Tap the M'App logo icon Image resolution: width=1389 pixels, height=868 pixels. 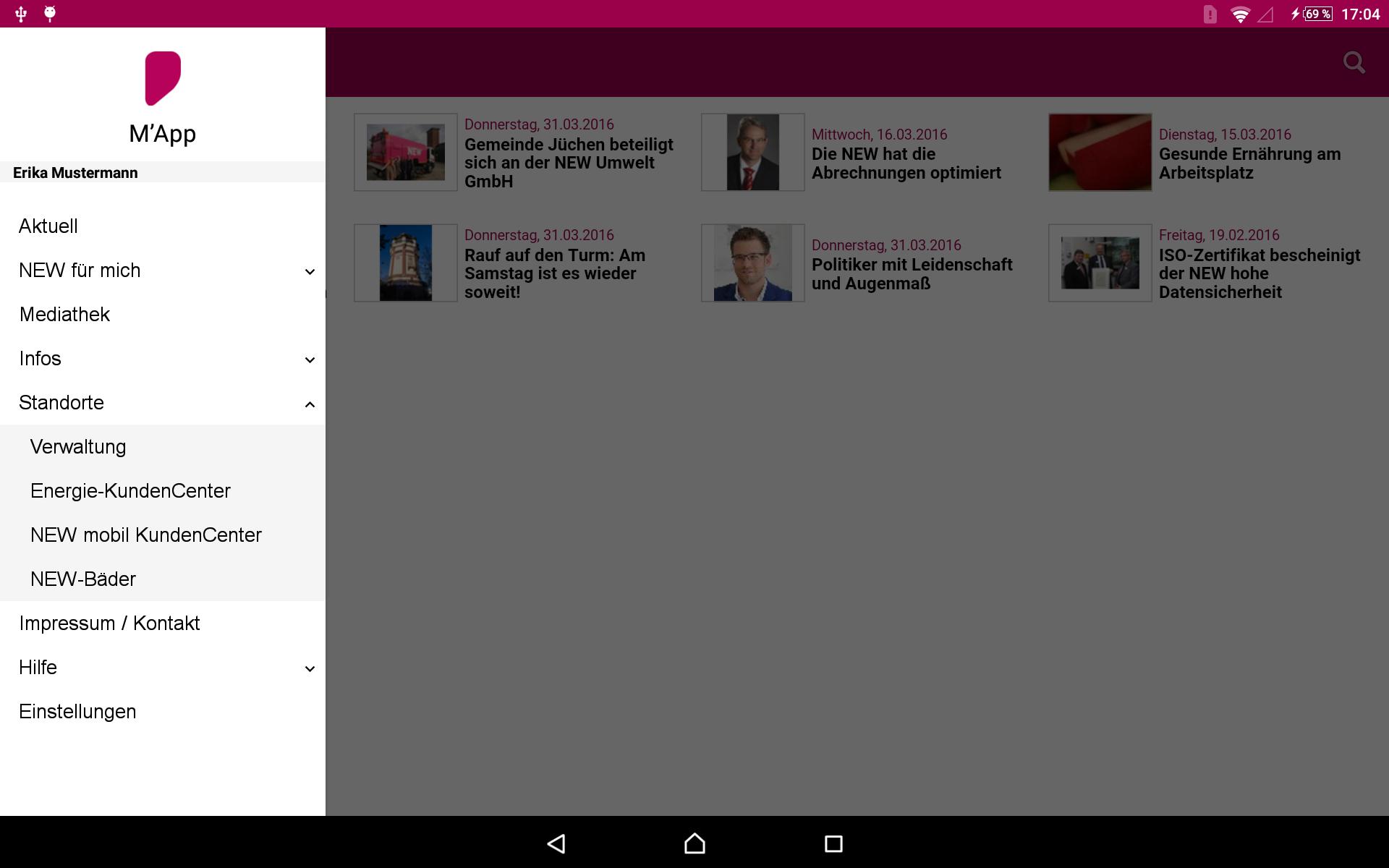coord(163,78)
